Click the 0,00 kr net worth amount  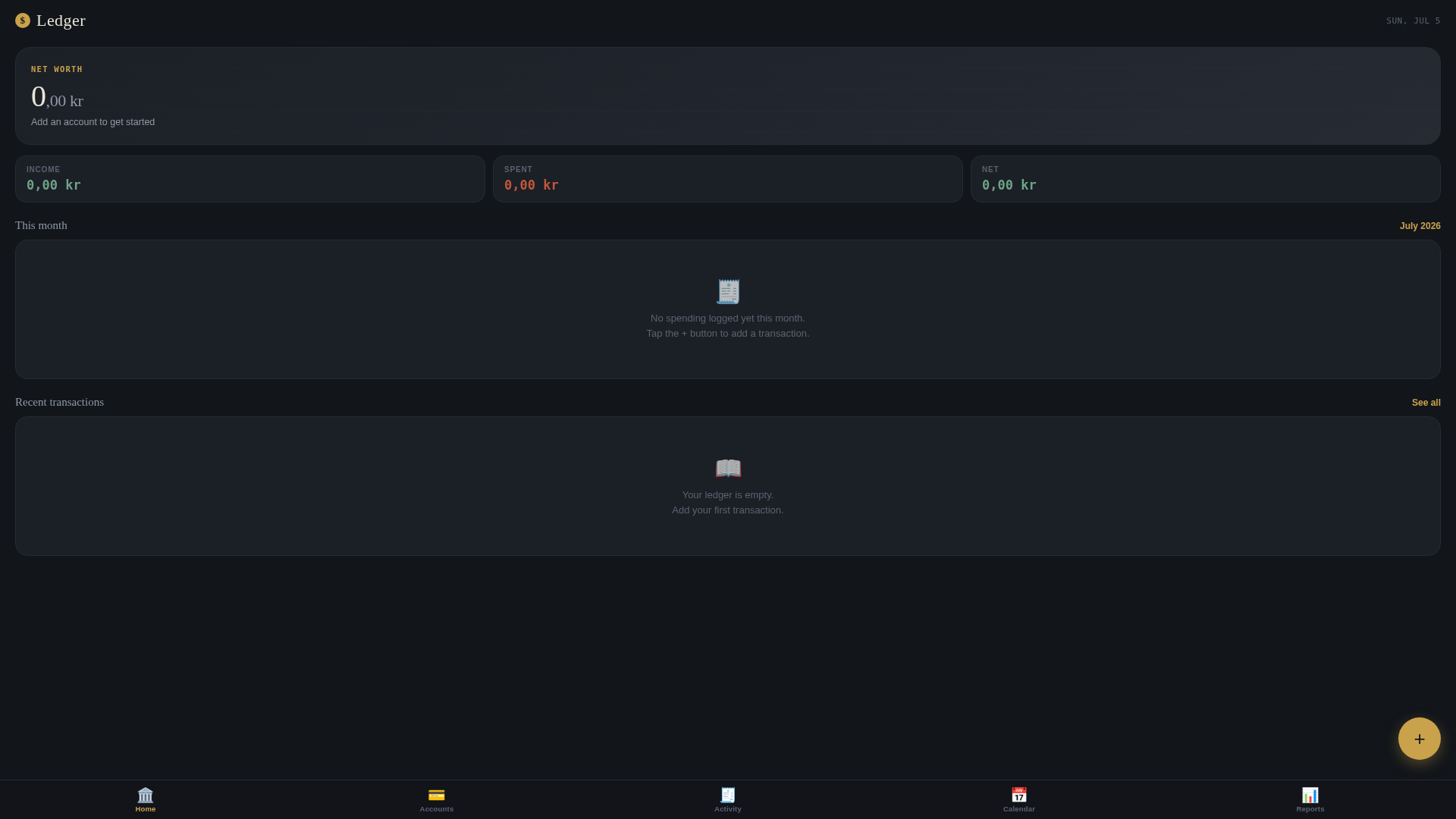point(57,97)
